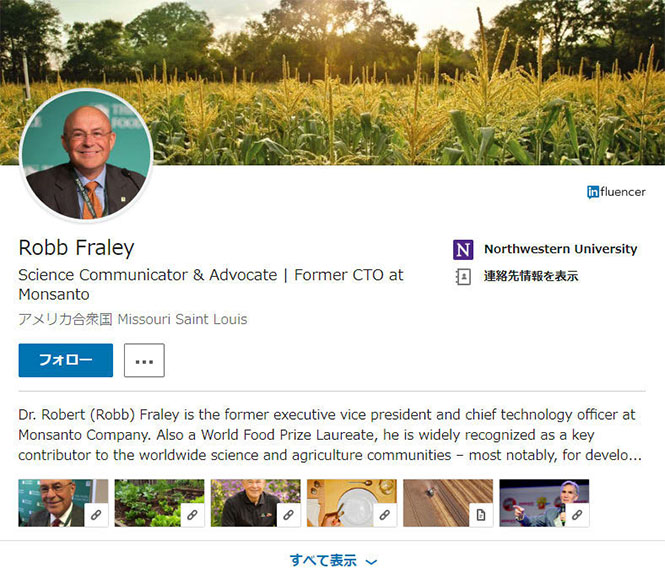
Task: Open link icon on speaker with microphone thumbnail
Action: (x=577, y=515)
